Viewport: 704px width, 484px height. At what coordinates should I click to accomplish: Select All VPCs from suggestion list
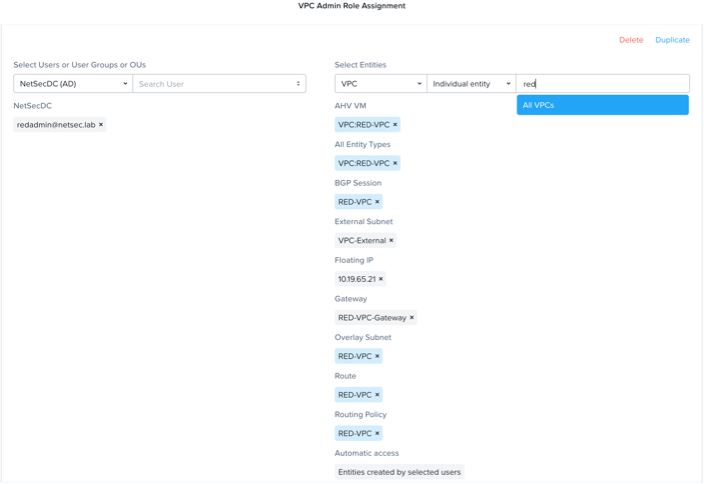click(x=602, y=105)
